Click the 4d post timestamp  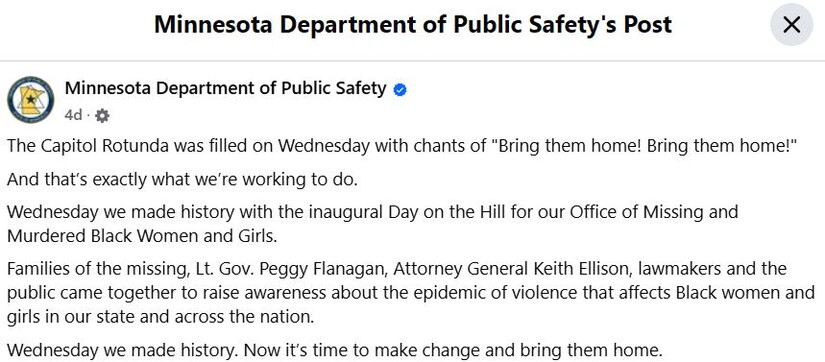pos(73,115)
